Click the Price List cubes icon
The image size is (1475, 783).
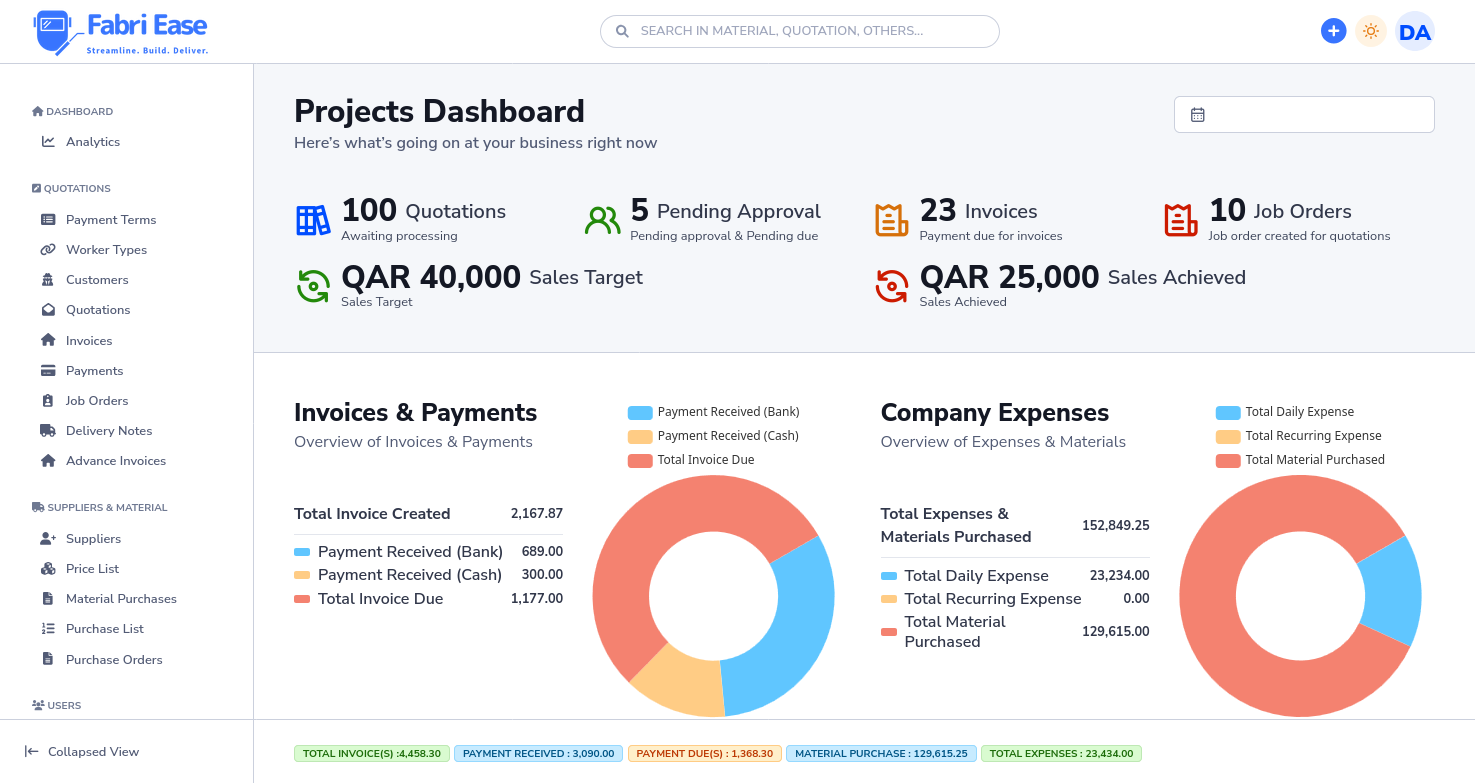click(x=48, y=569)
